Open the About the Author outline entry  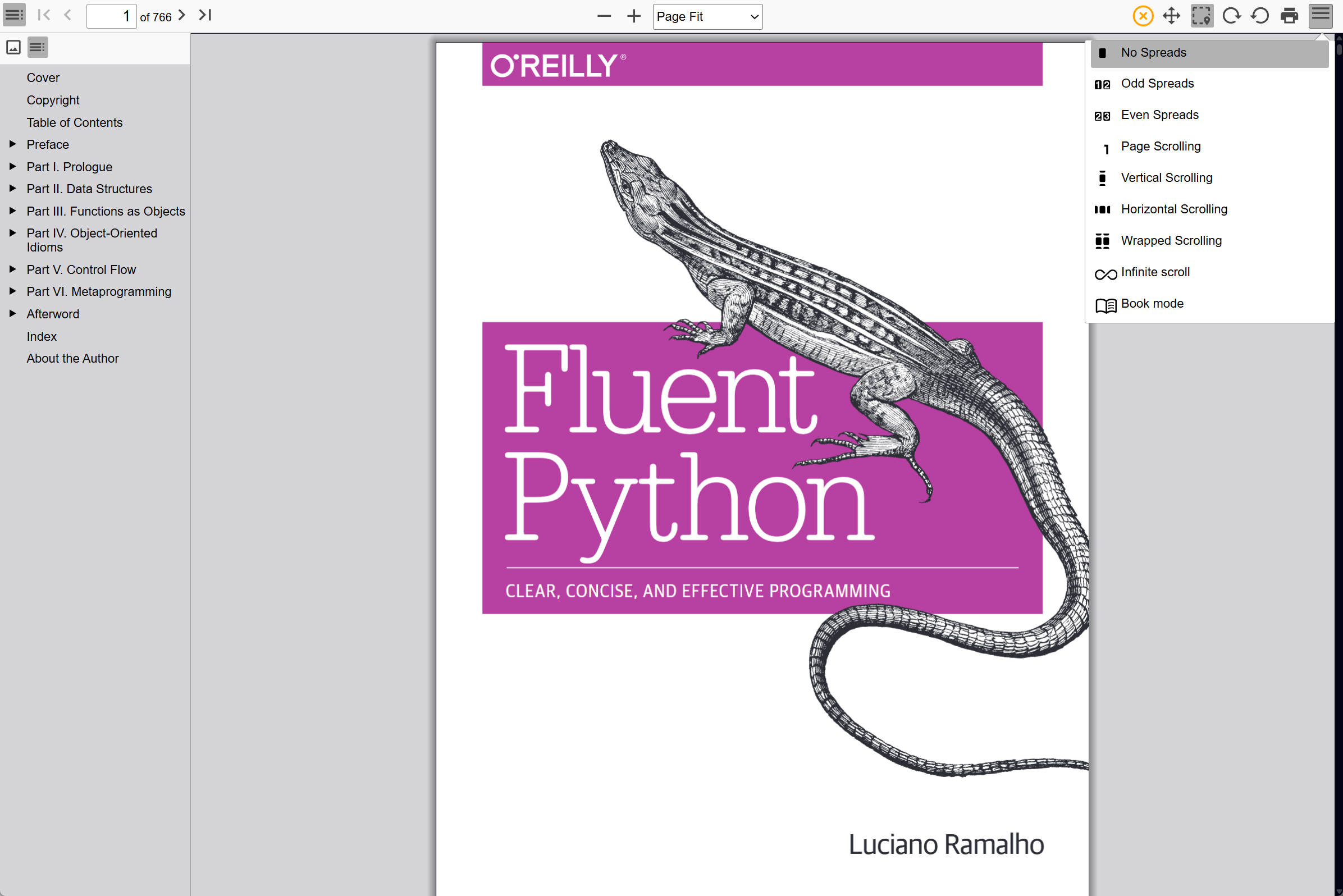coord(72,358)
